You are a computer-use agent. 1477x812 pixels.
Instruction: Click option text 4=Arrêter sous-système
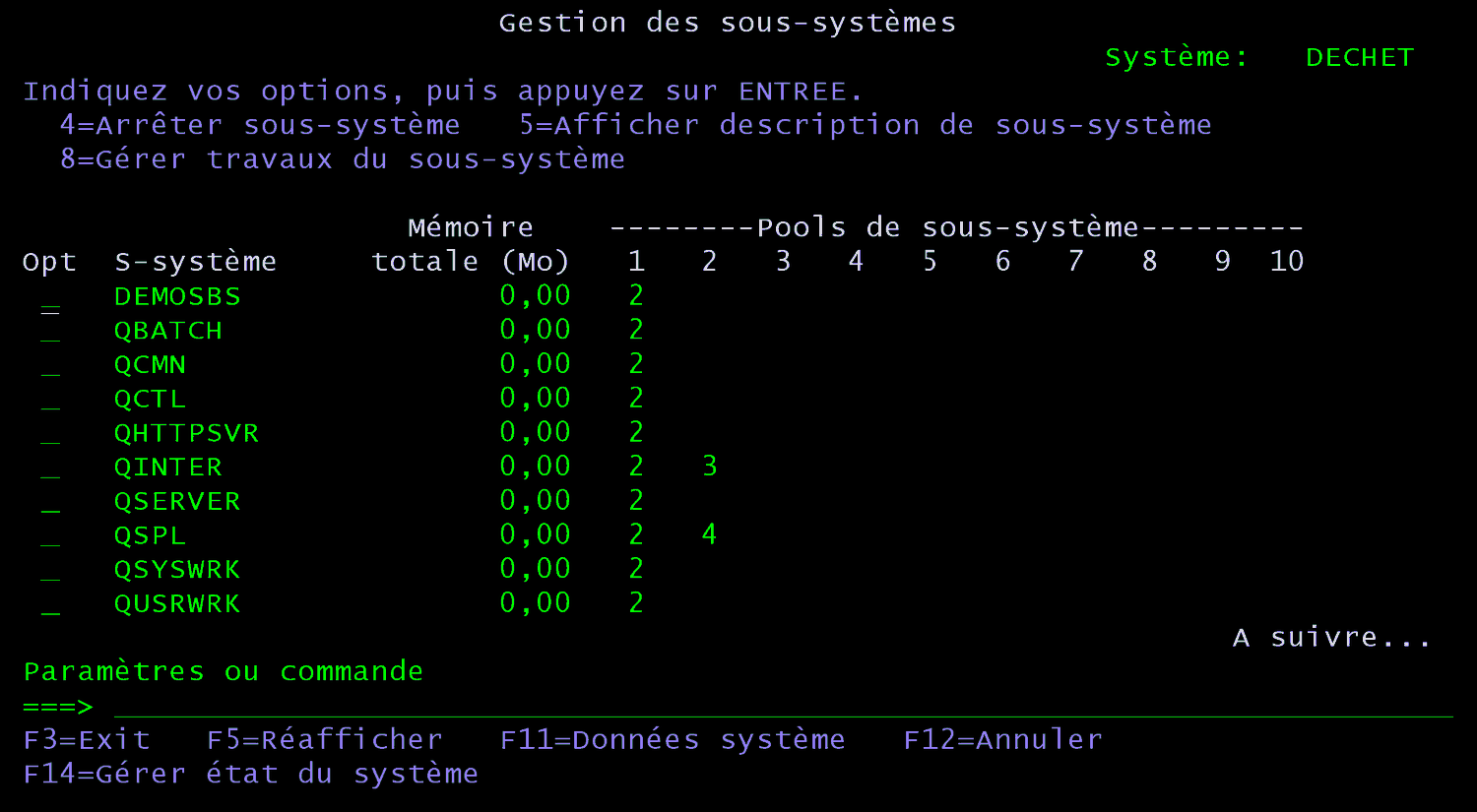pyautogui.click(x=260, y=125)
